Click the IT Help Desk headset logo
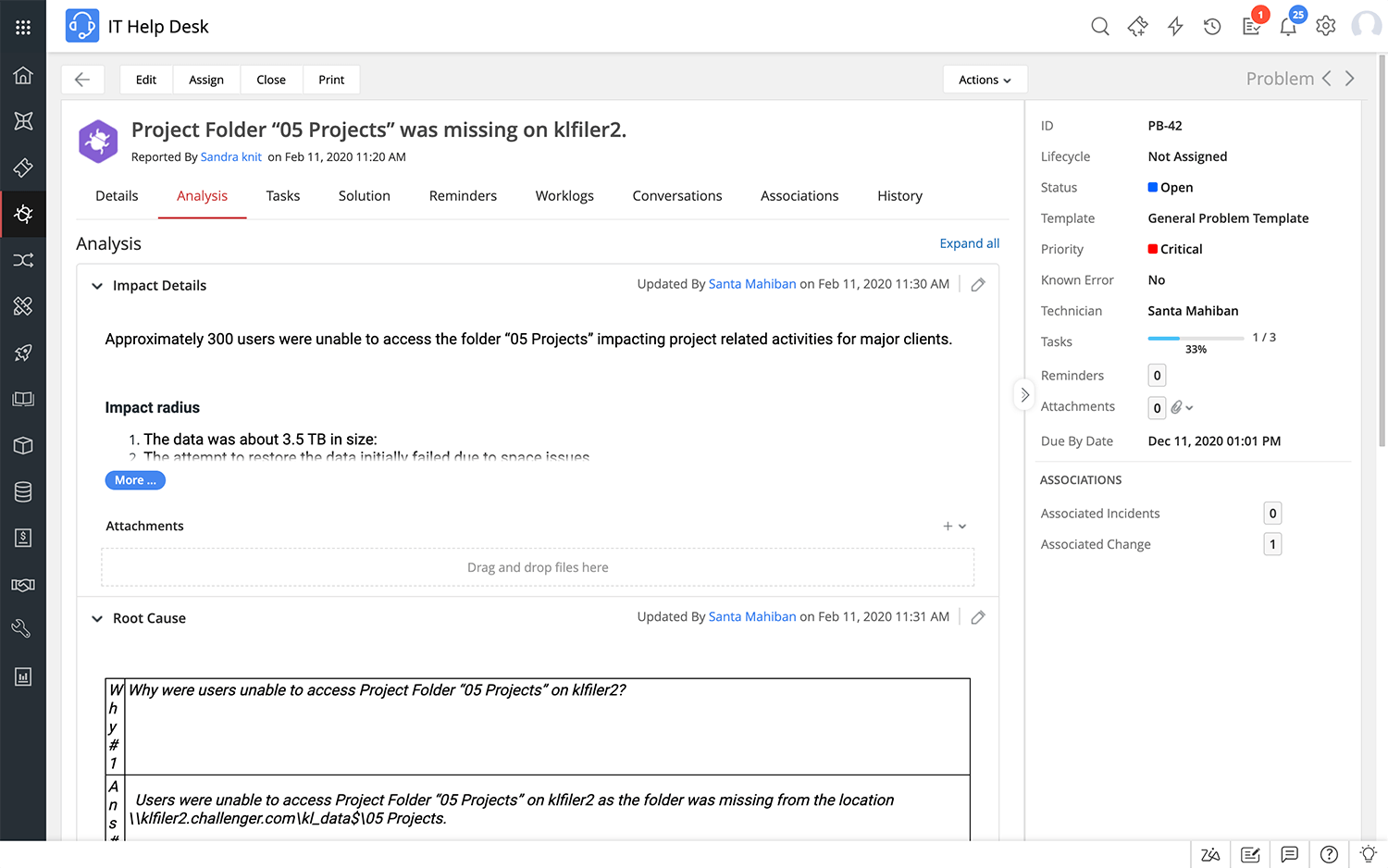 point(82,26)
